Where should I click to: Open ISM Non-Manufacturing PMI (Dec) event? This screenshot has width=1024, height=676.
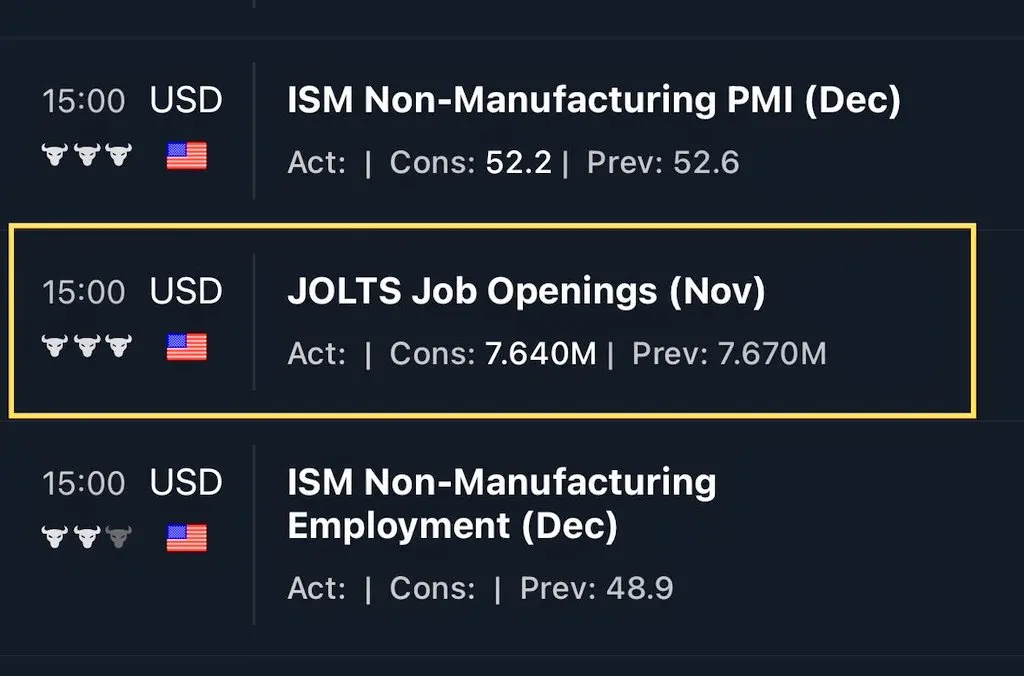tap(593, 101)
